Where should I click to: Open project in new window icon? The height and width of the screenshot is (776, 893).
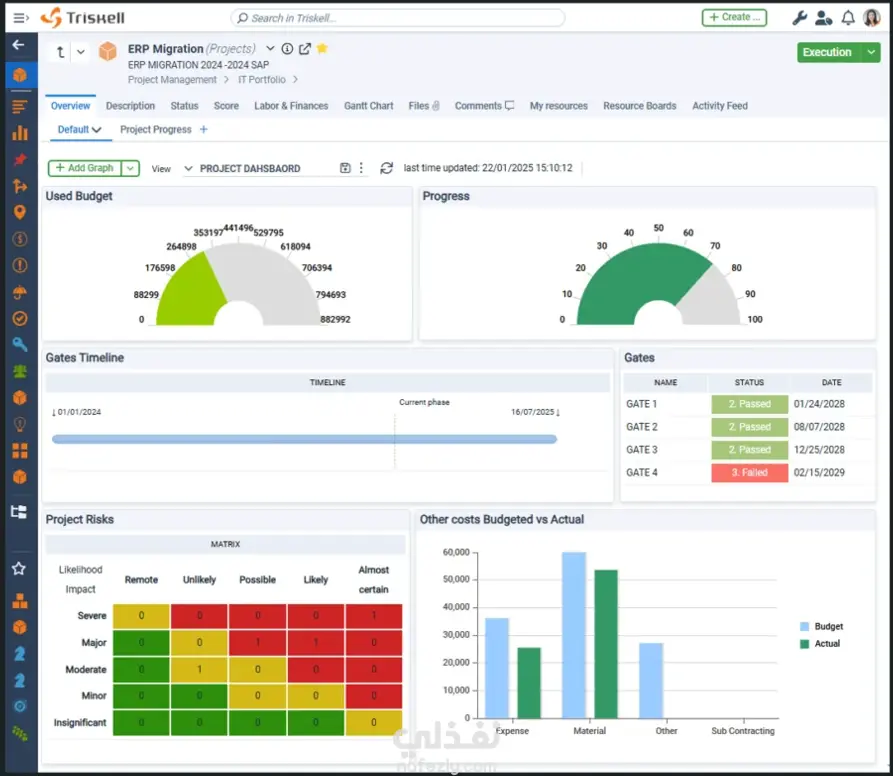305,49
